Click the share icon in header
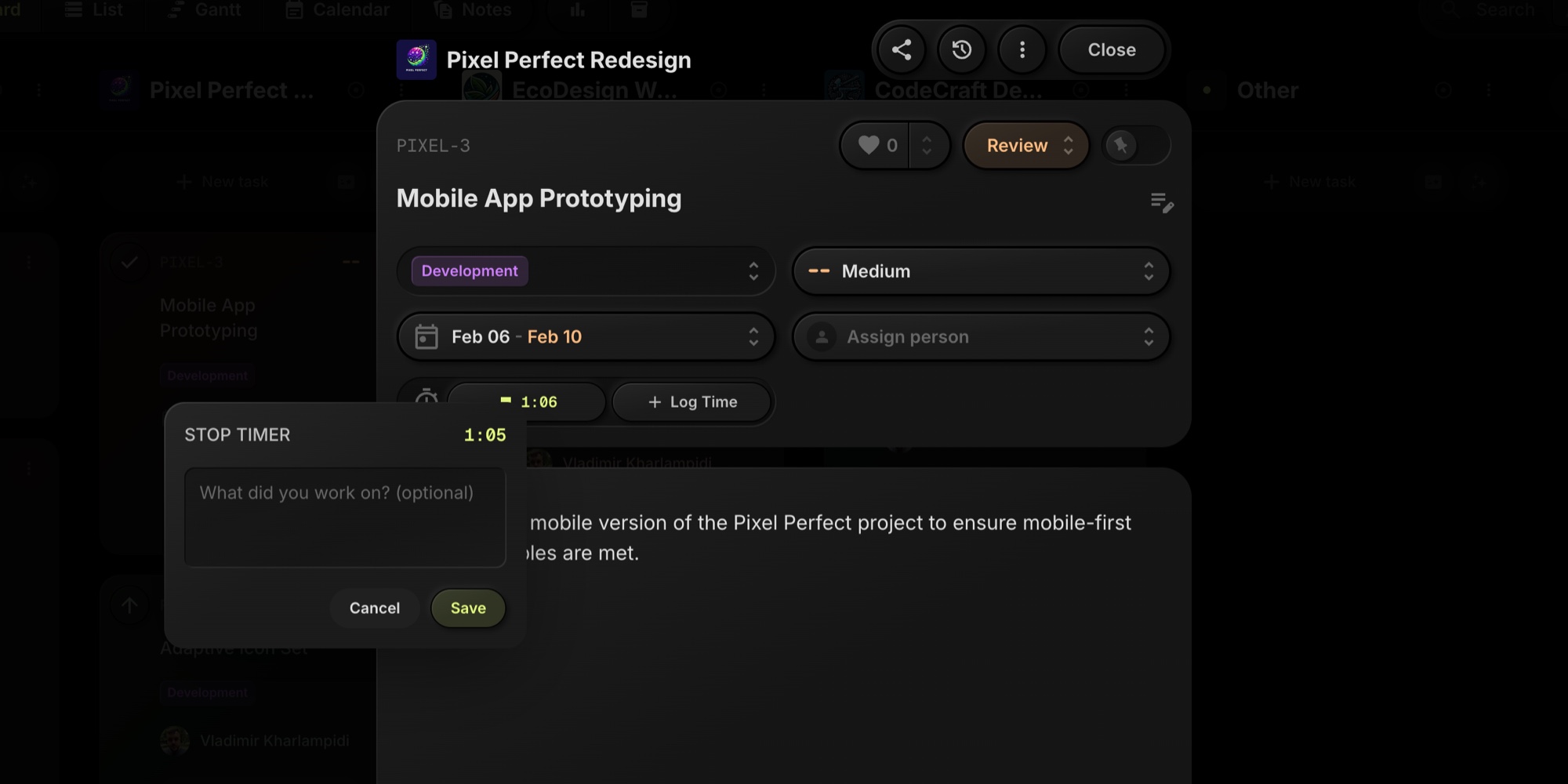This screenshot has width=1568, height=784. (901, 50)
